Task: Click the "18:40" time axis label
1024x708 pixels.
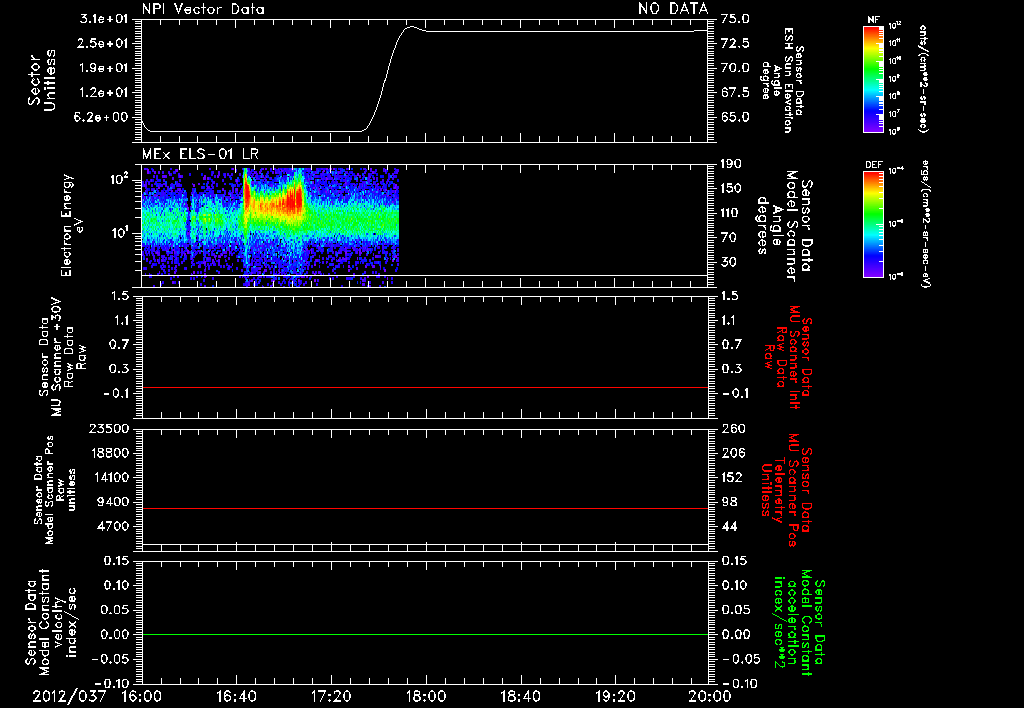Action: [520, 696]
